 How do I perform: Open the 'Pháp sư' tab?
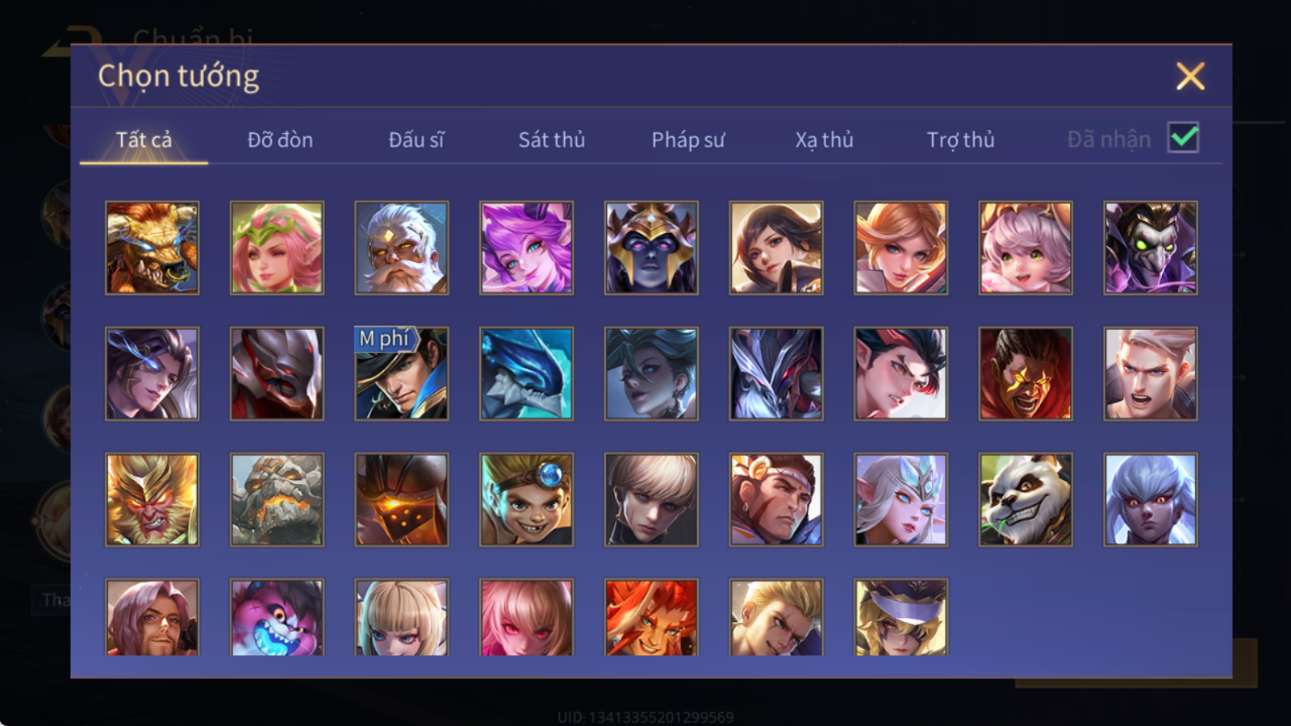688,140
